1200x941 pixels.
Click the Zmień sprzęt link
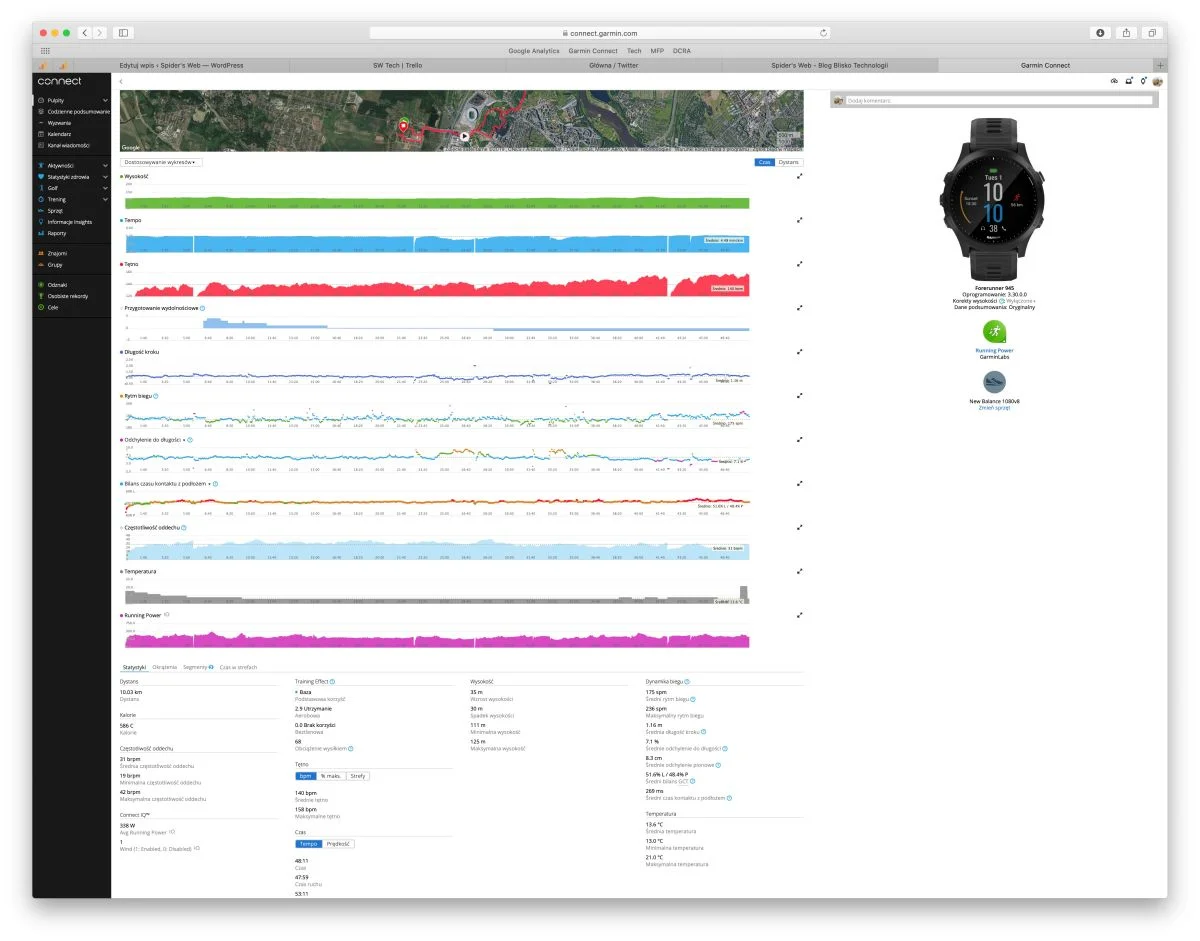click(x=994, y=408)
